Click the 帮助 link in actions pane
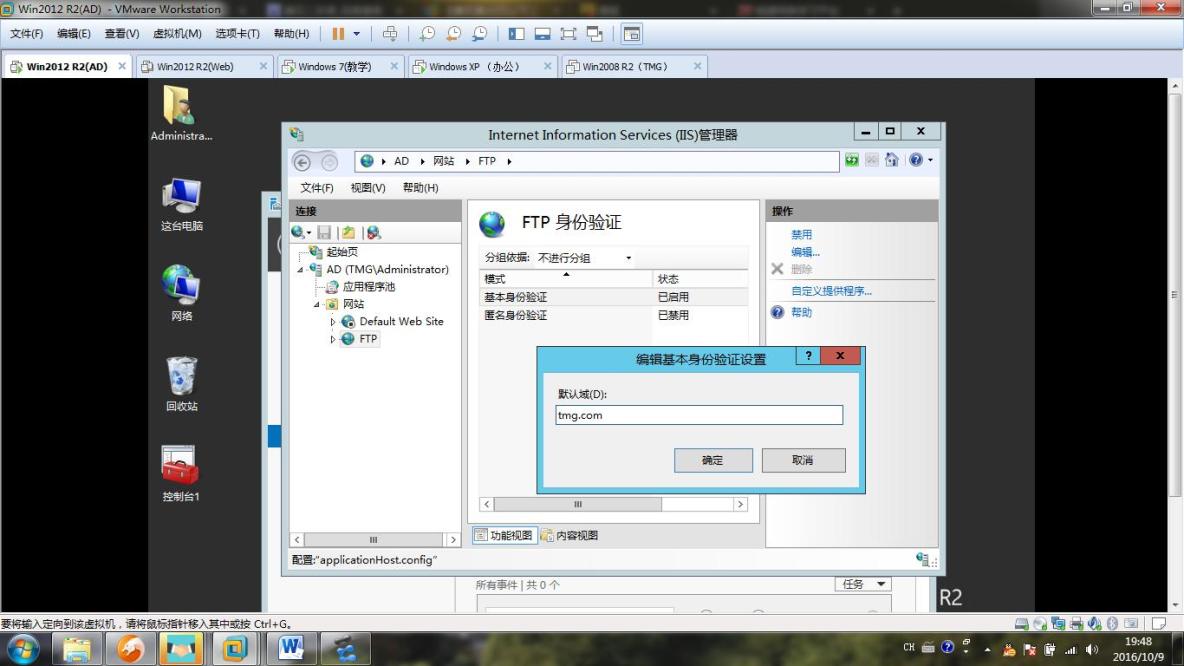Screen dimensions: 1184x666 point(801,313)
